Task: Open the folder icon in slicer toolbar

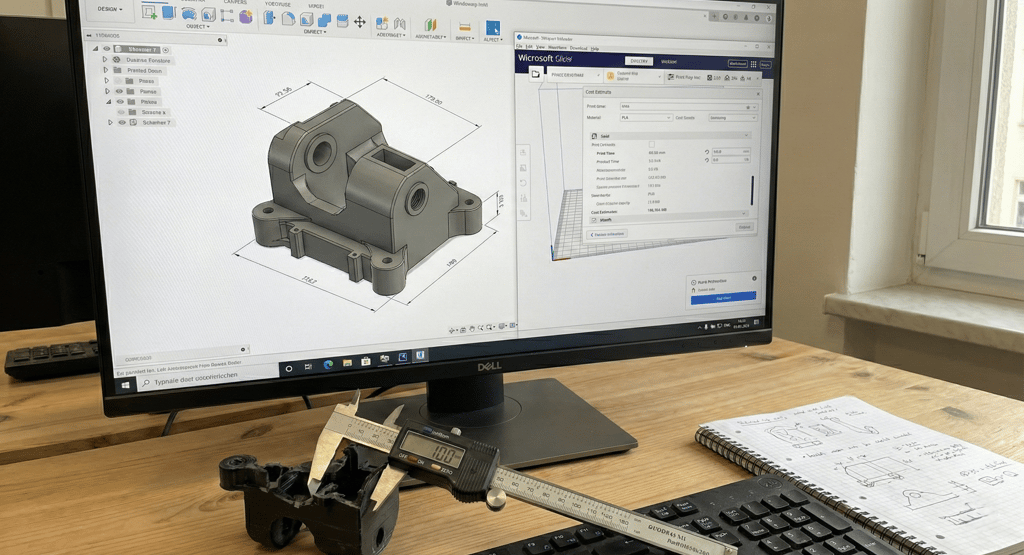Action: (x=535, y=74)
